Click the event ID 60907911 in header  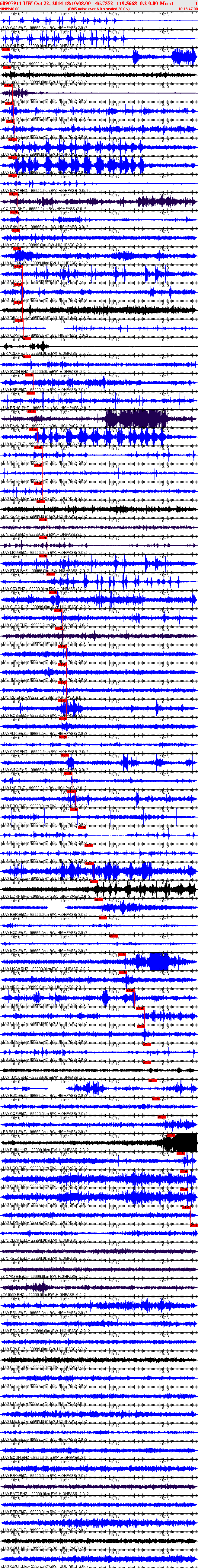(x=11, y=3)
